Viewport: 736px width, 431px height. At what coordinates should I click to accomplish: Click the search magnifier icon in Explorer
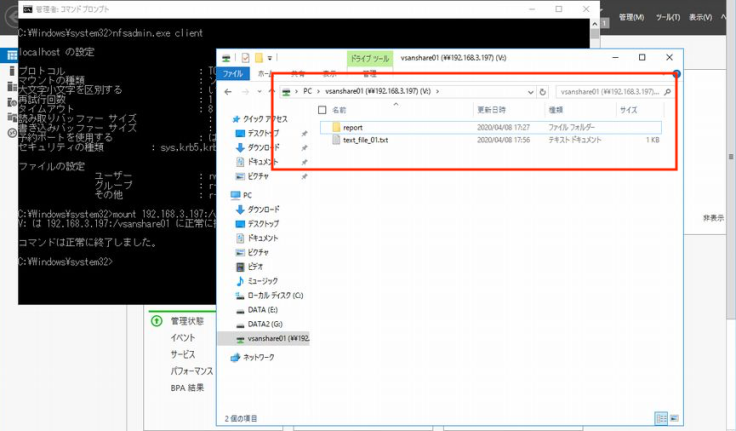(667, 92)
